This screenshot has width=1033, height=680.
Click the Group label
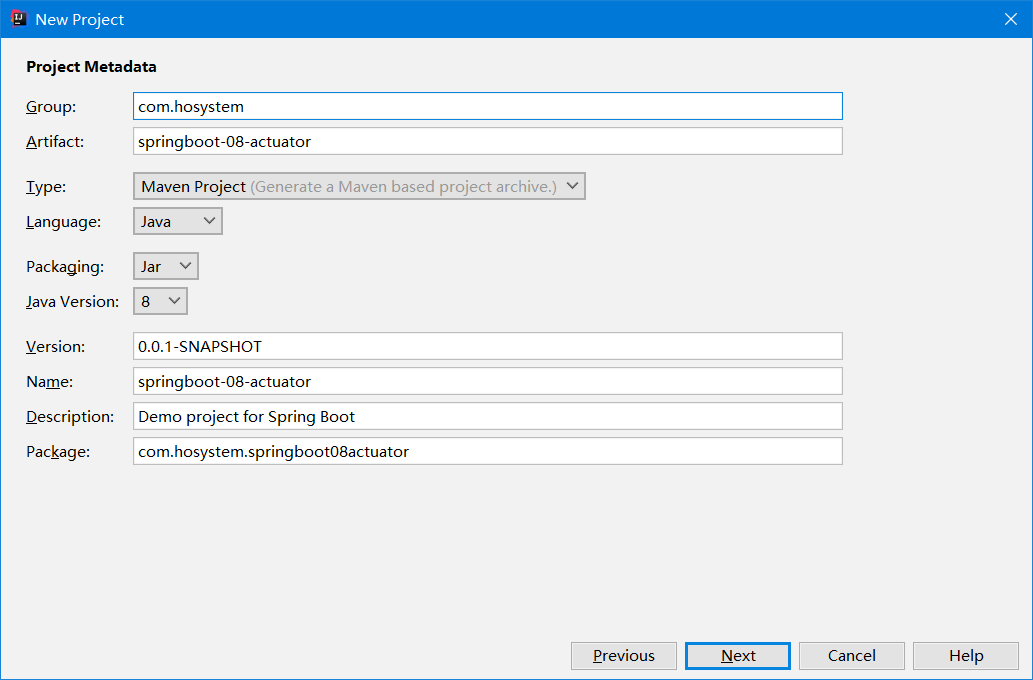pos(51,107)
